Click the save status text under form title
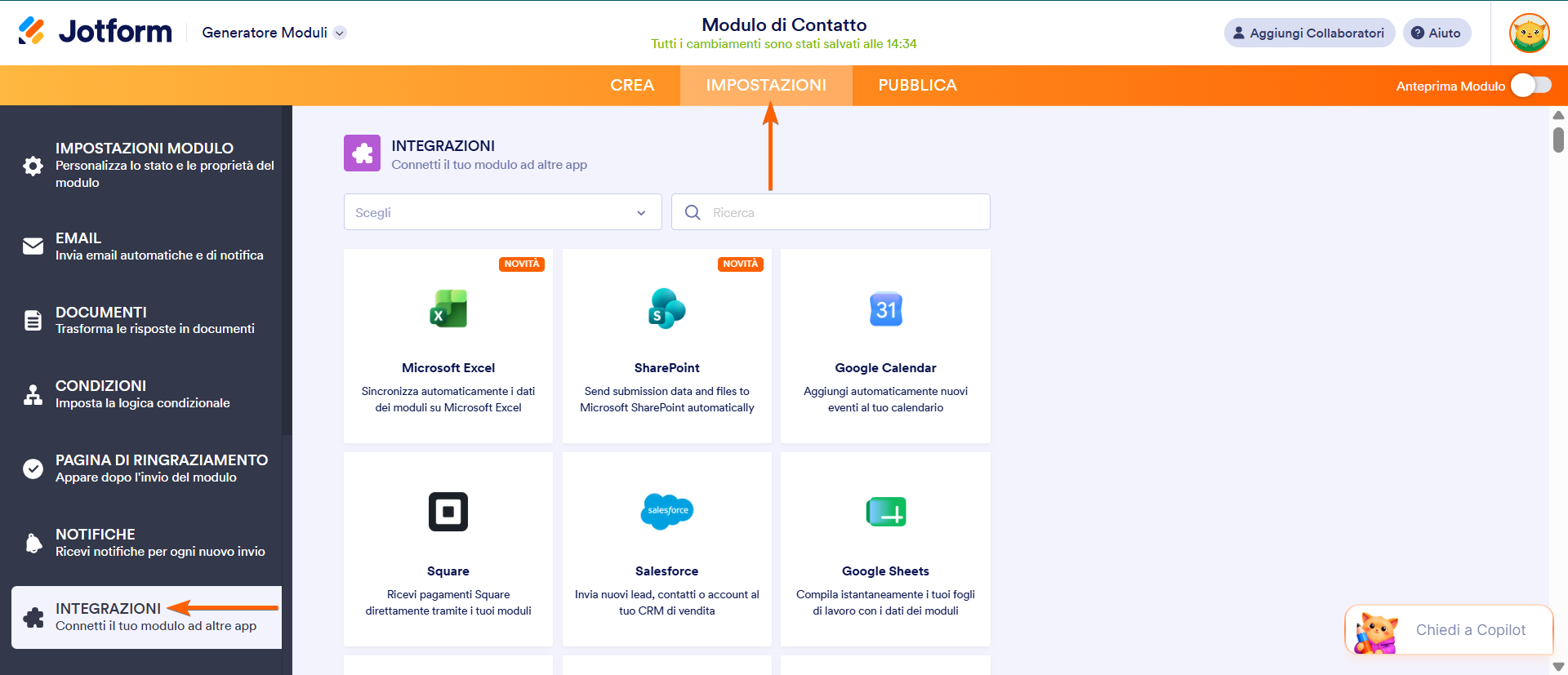Viewport: 1568px width, 675px height. click(x=784, y=44)
